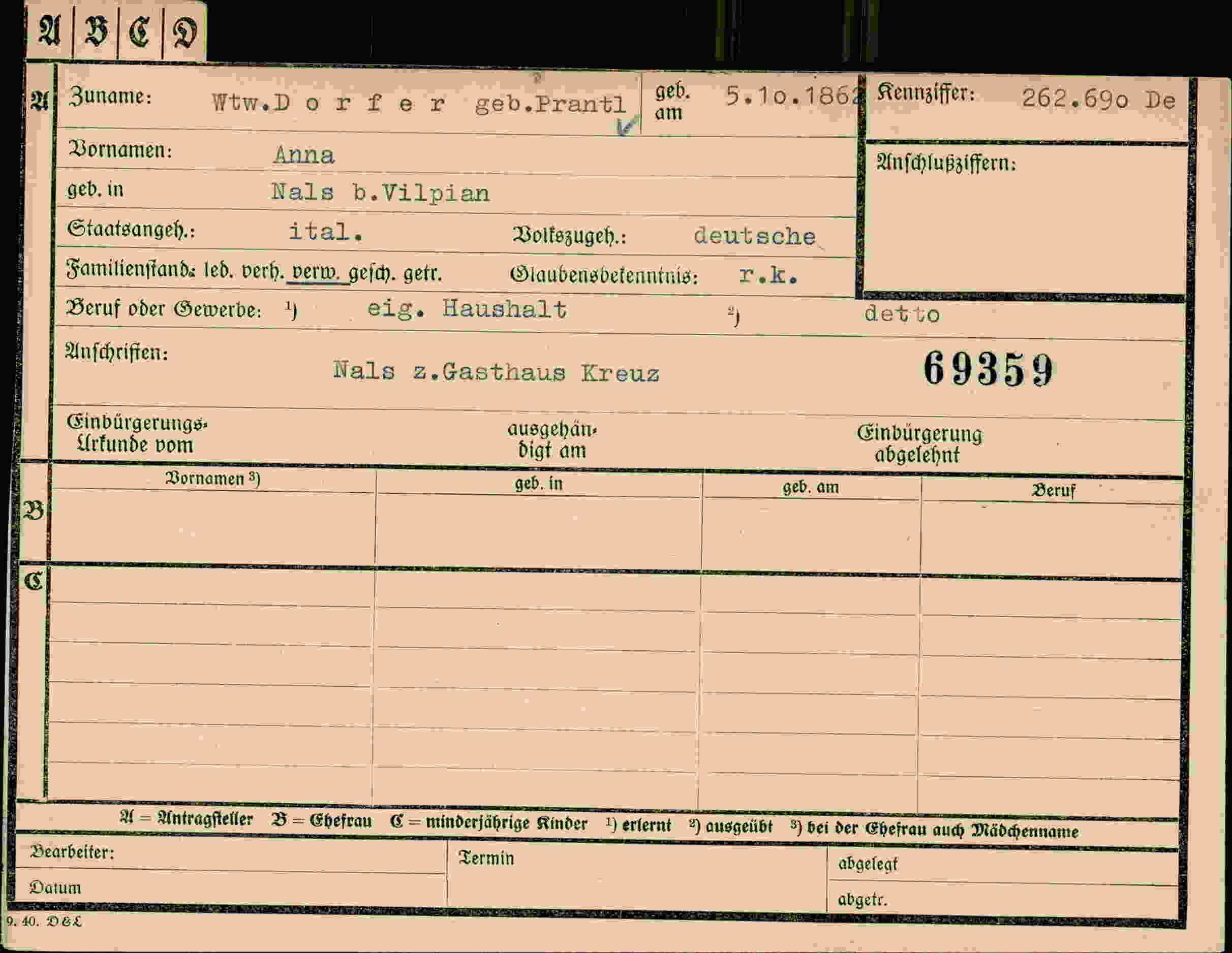
Task: Click the 'Staatsangeh.:' label
Action: tap(130, 229)
